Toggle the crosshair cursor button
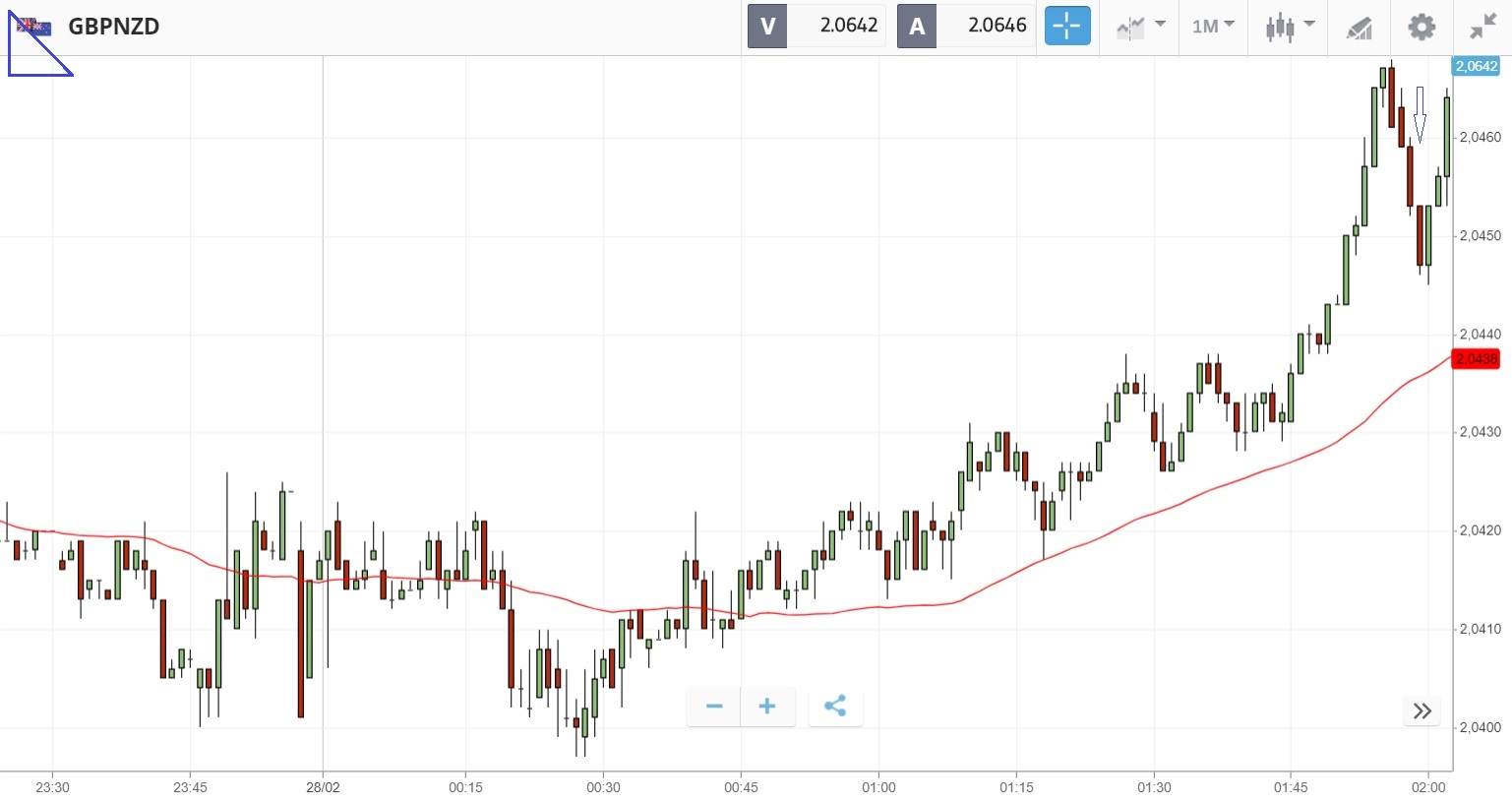This screenshot has width=1512, height=804. tap(1067, 27)
